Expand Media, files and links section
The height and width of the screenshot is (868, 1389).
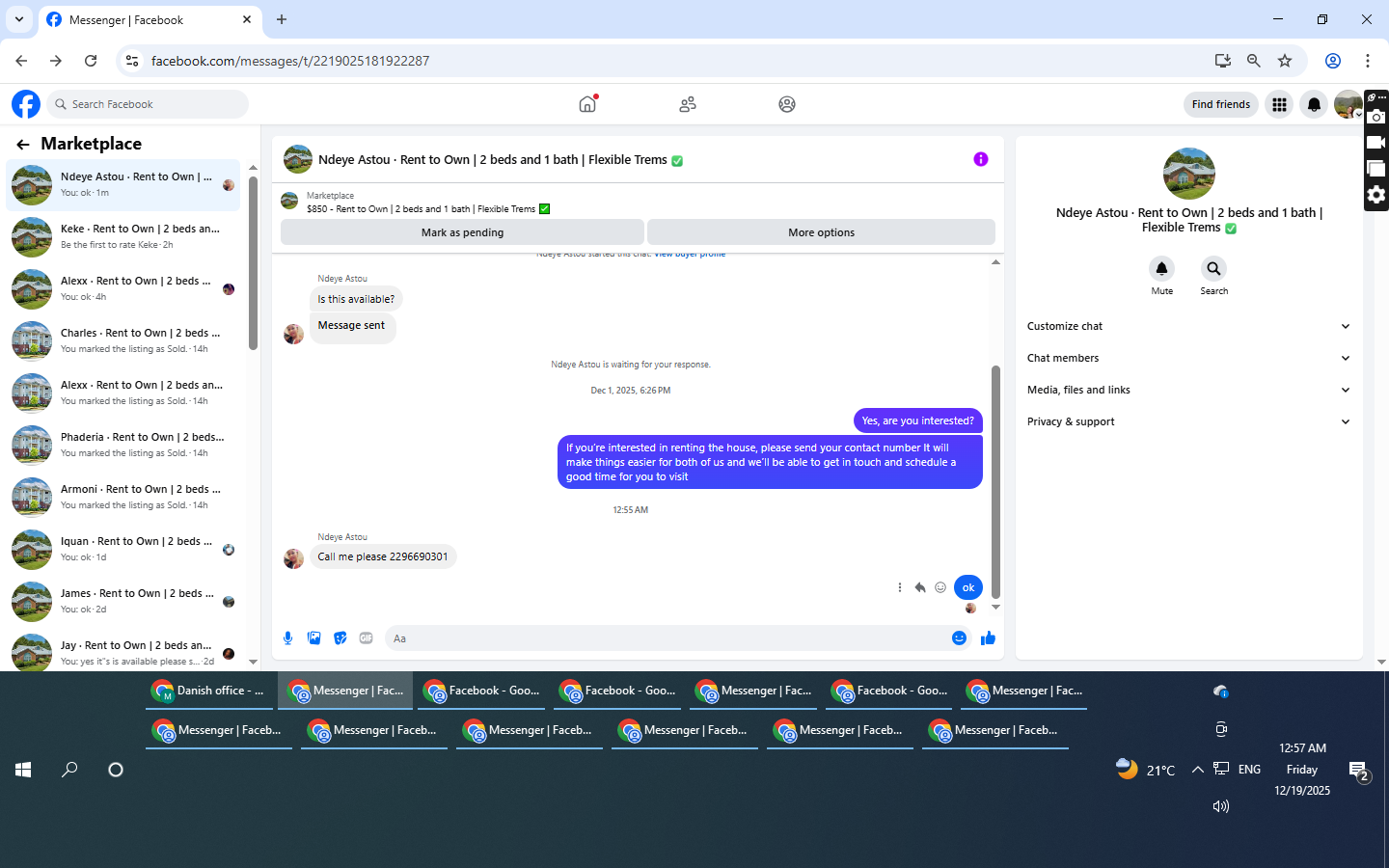click(1188, 390)
